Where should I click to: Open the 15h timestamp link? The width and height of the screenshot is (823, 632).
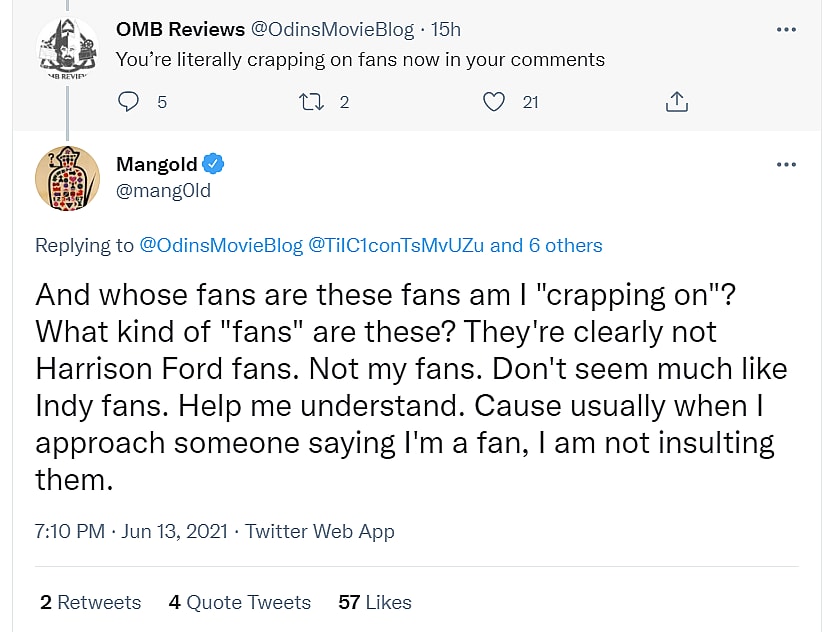coord(446,30)
